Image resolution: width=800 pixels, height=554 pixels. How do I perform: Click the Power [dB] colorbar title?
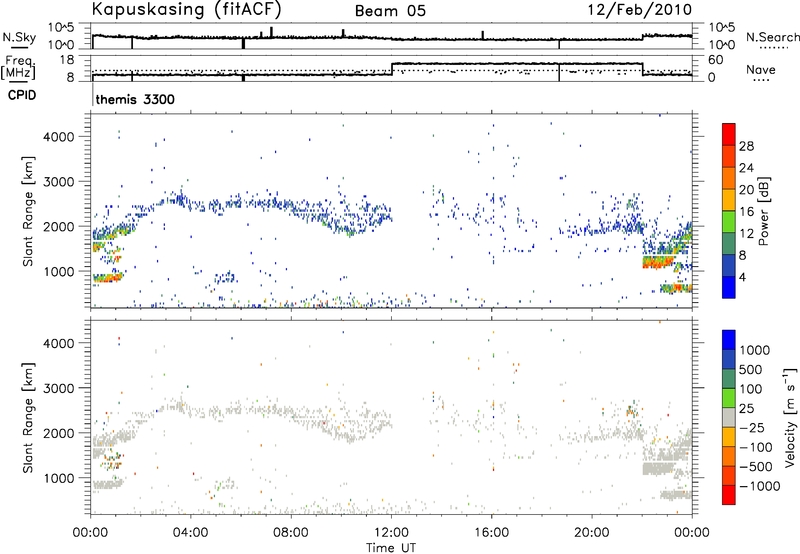(763, 211)
